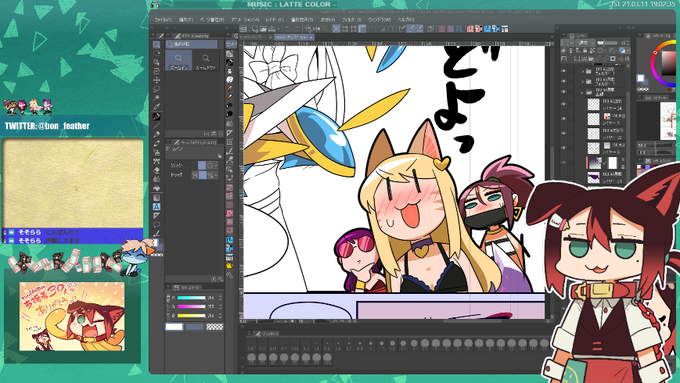
Task: Open the フィルター menu
Action: click(351, 20)
